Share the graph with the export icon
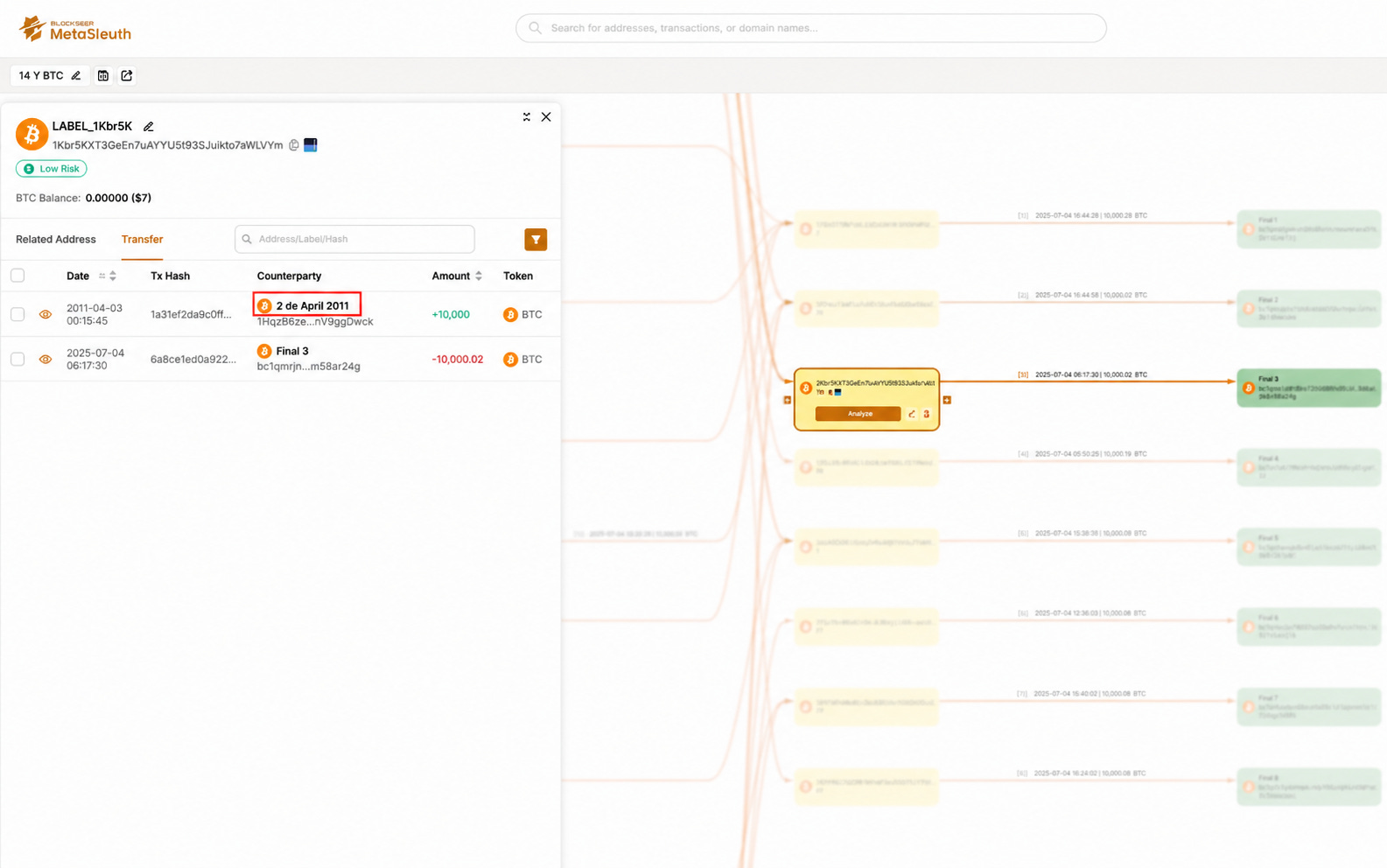The image size is (1387, 868). coord(127,76)
